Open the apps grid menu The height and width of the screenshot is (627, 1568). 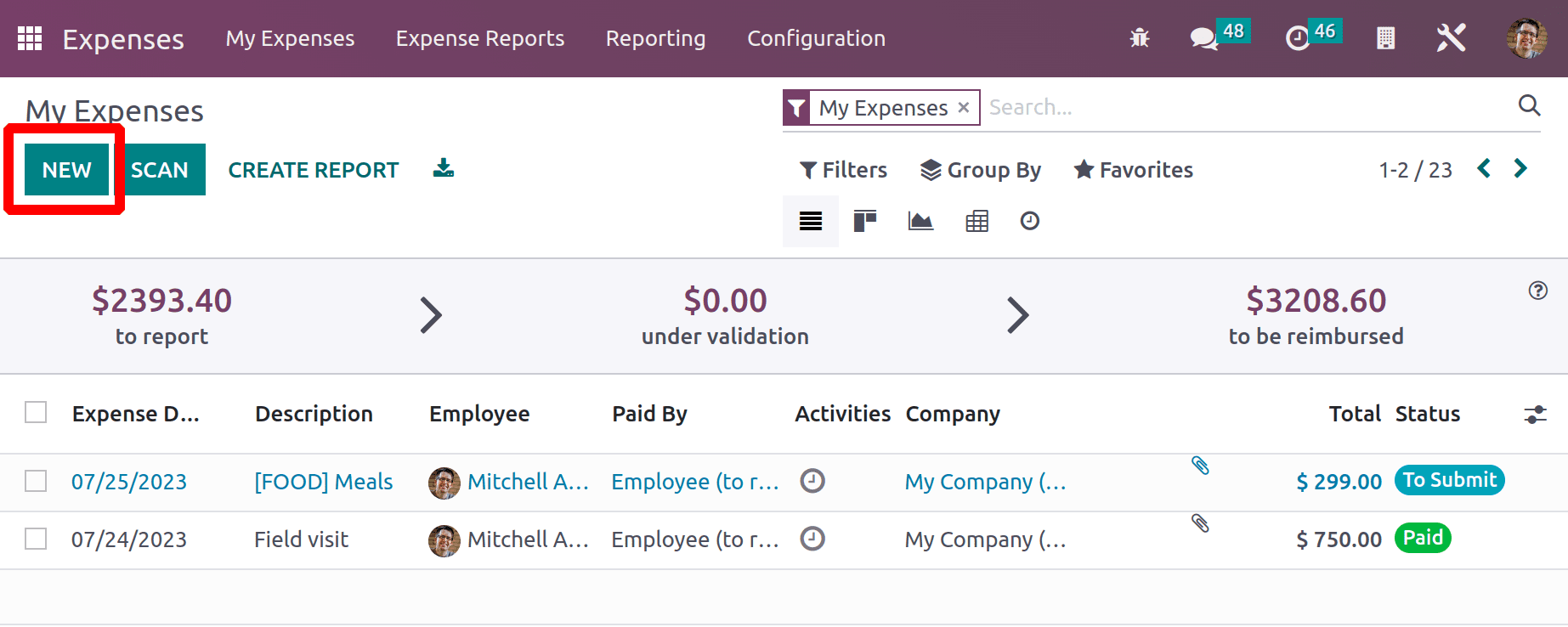30,38
